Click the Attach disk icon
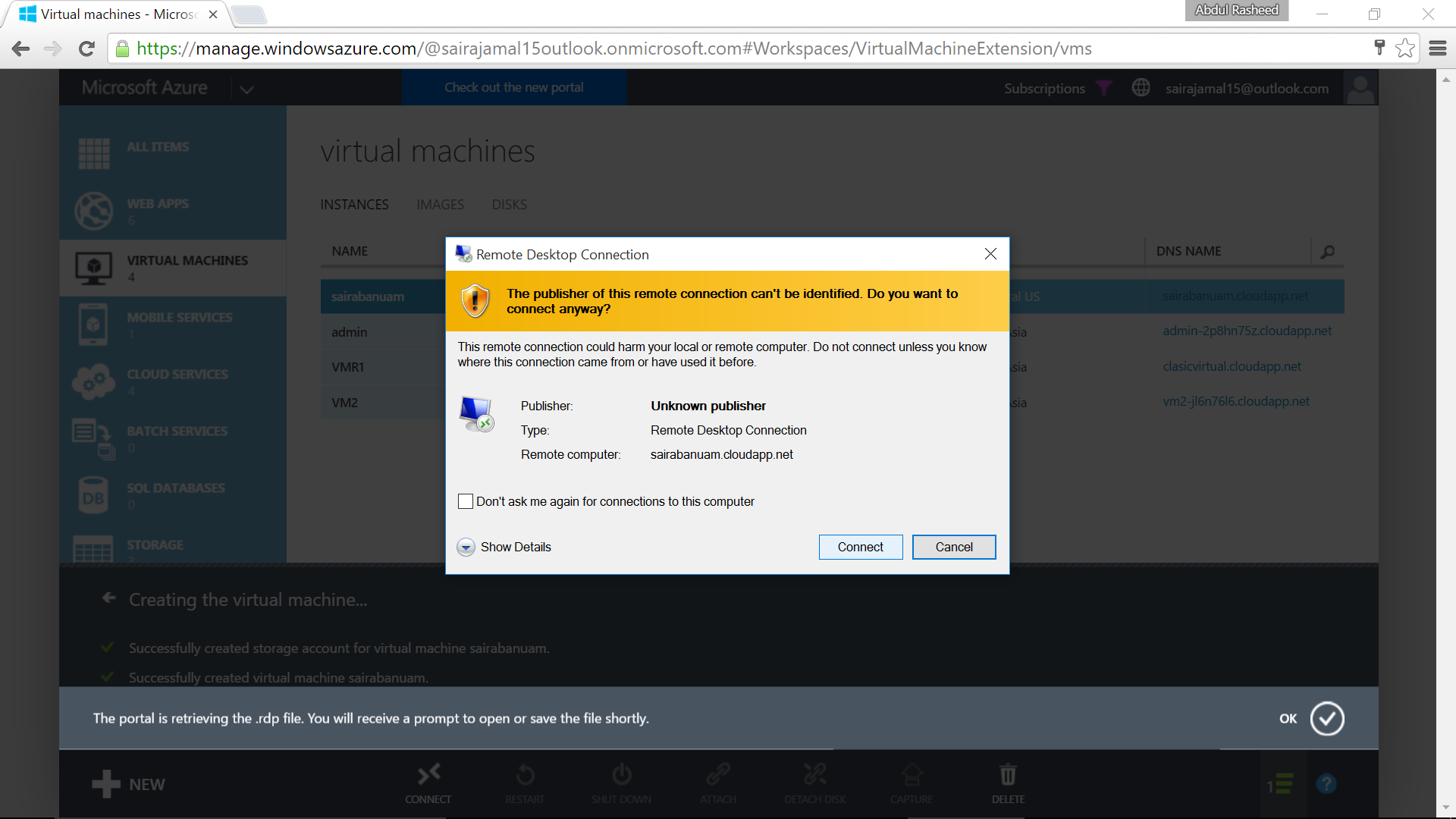The width and height of the screenshot is (1456, 819). [x=718, y=774]
